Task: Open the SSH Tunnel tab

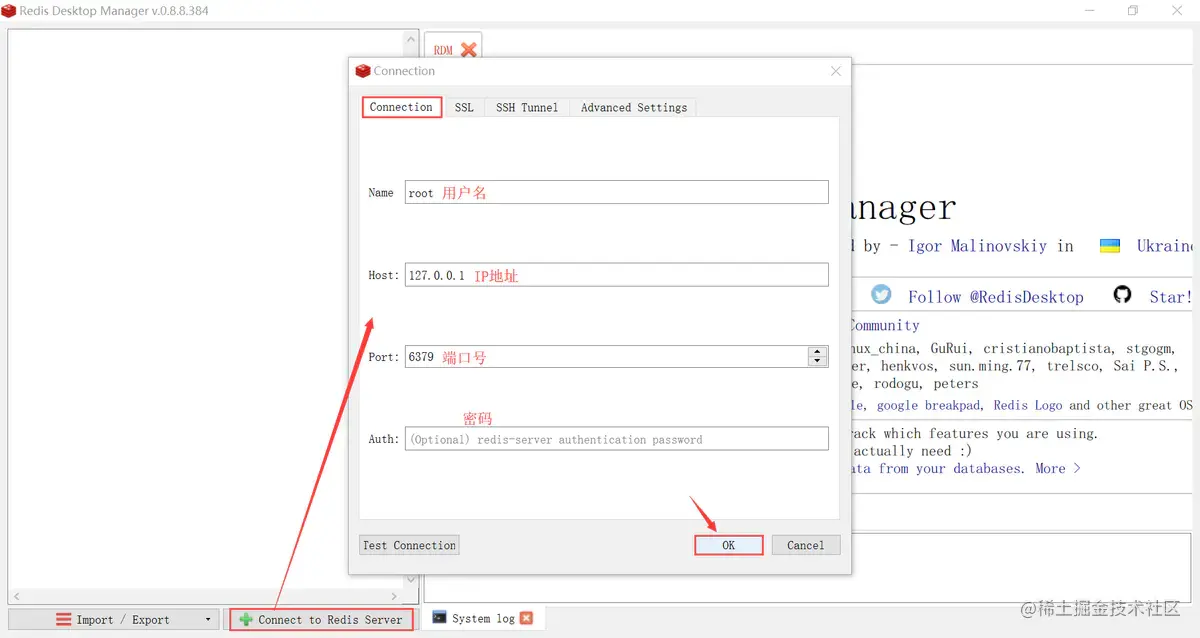Action: pos(527,107)
